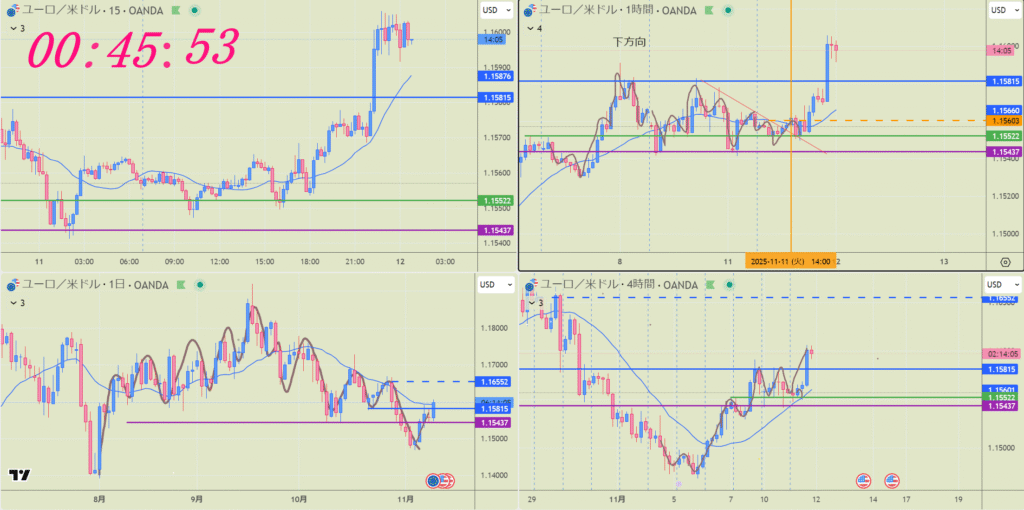The width and height of the screenshot is (1024, 510).
Task: Click the first US flag event icon on 4-hour chart
Action: tap(864, 479)
